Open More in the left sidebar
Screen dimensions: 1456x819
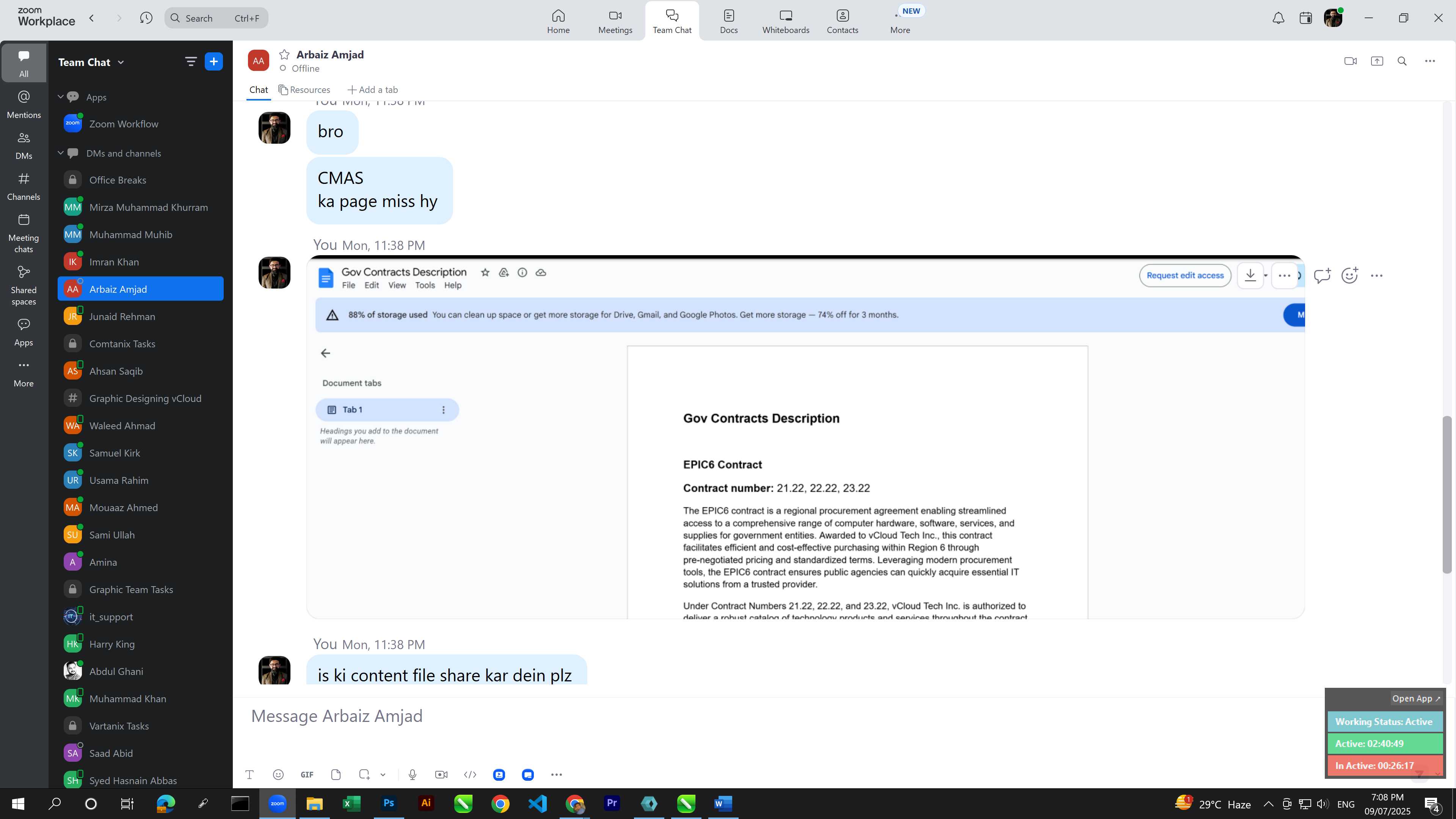pyautogui.click(x=24, y=373)
